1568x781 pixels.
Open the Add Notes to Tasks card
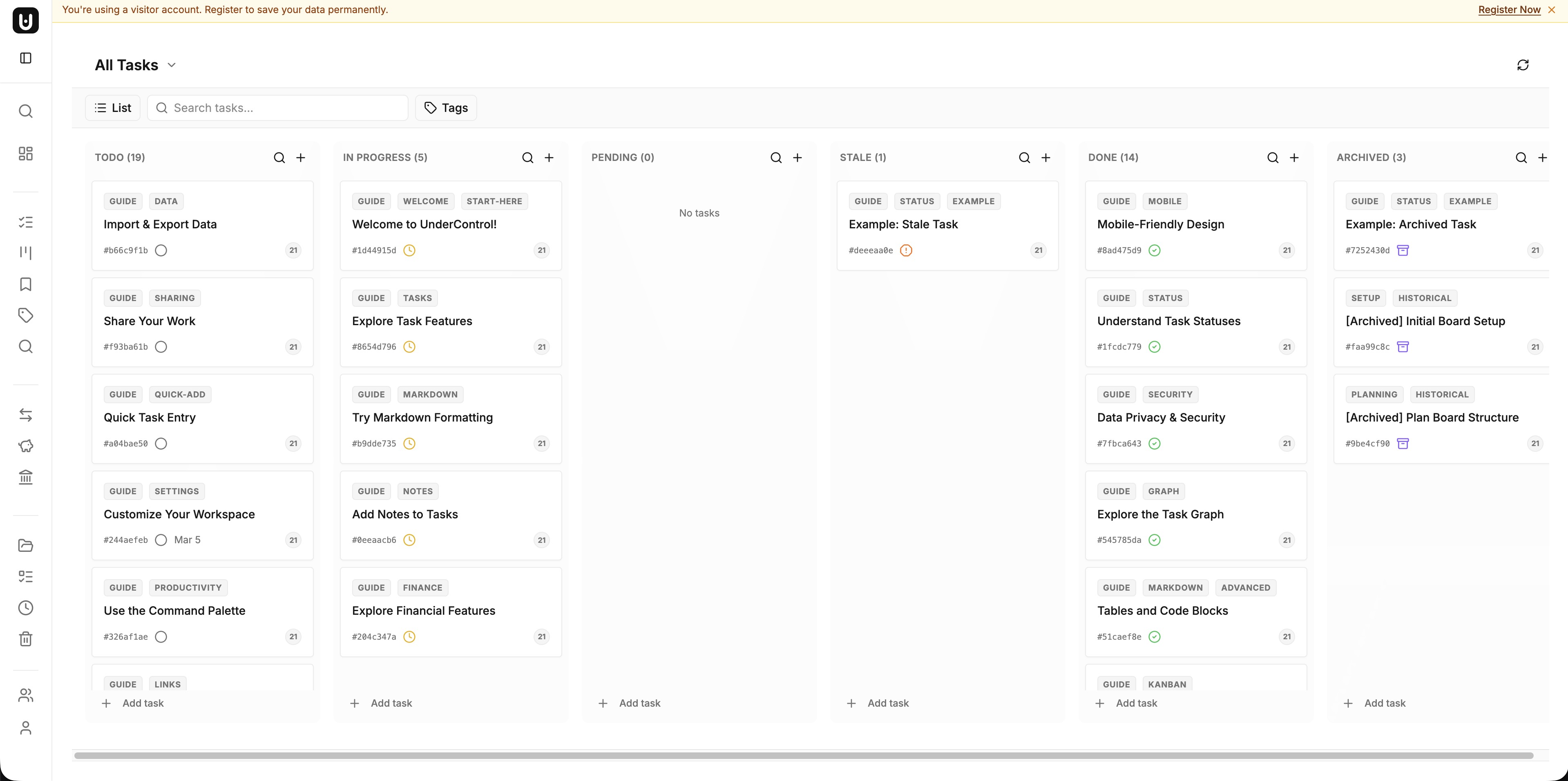click(x=451, y=515)
